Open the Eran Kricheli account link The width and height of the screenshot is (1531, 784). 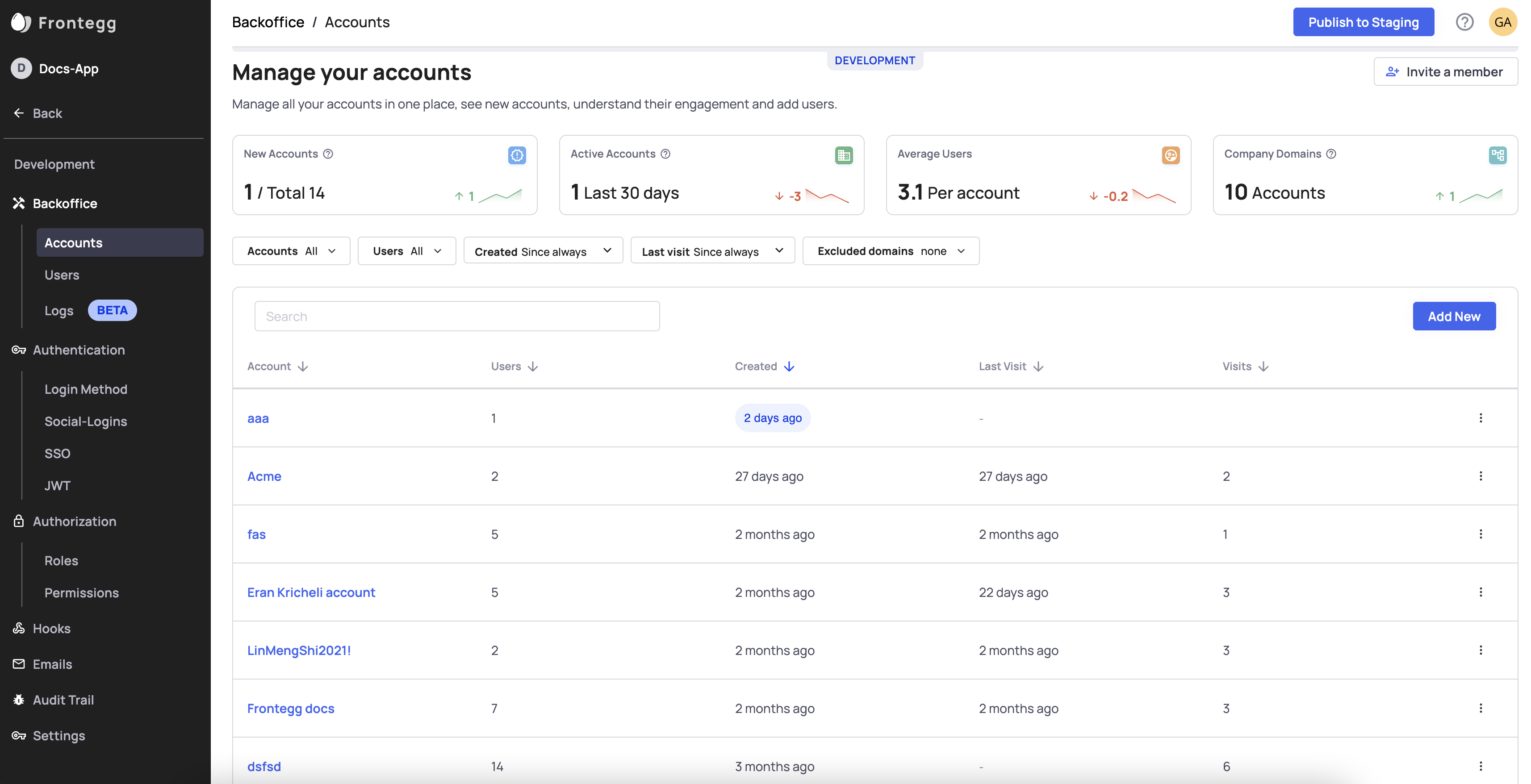pyautogui.click(x=311, y=592)
